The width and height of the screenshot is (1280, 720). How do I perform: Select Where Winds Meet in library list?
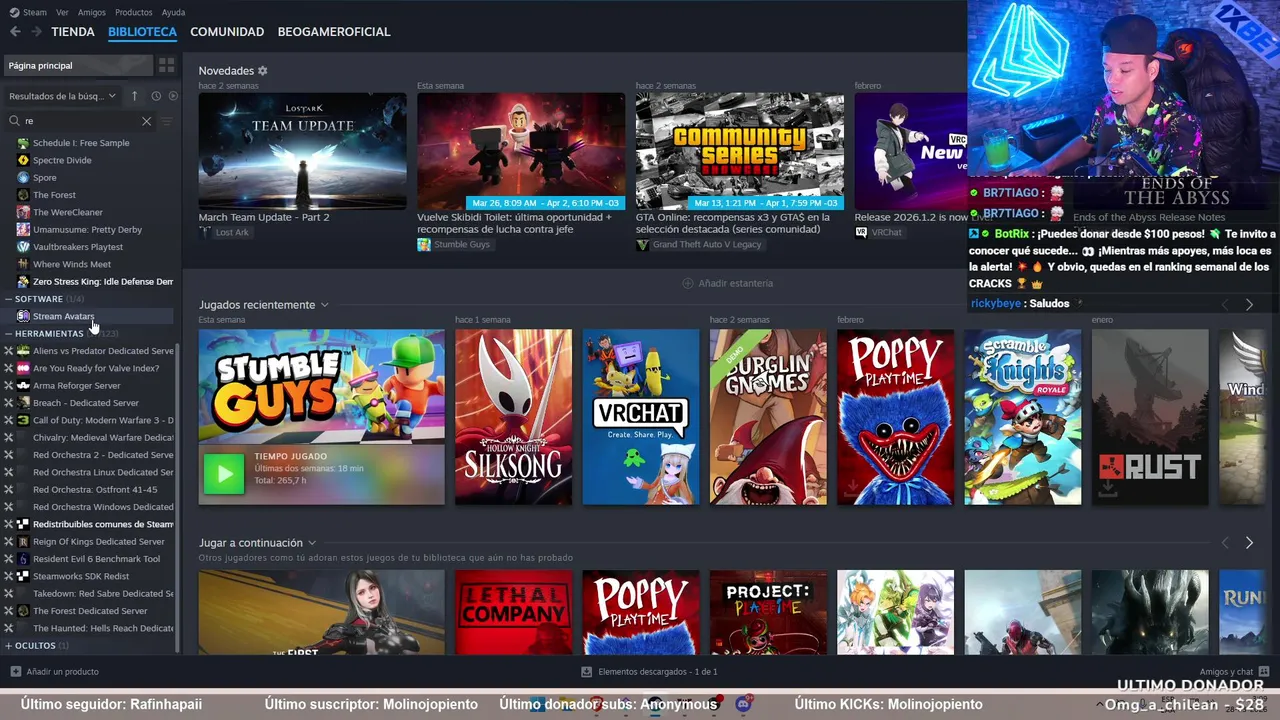click(x=72, y=265)
